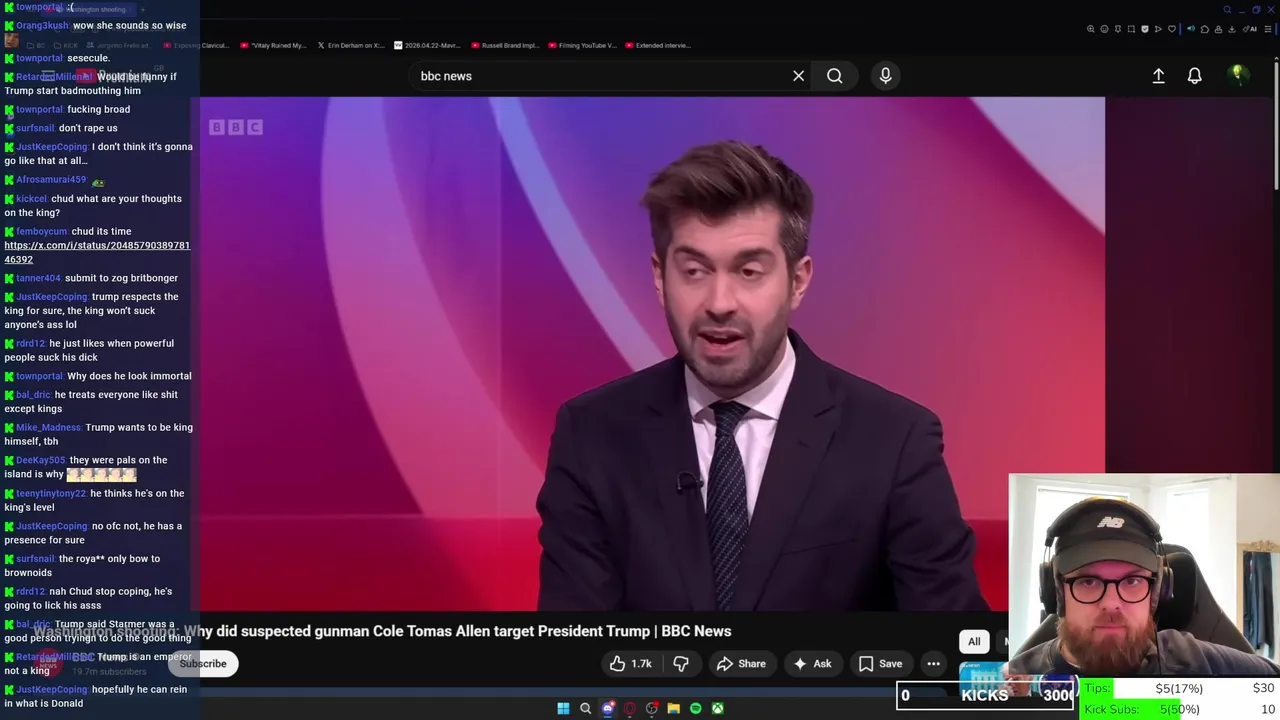Click chat username 'Afrosamurai459'
Screen dimensions: 1280x720
pos(51,179)
